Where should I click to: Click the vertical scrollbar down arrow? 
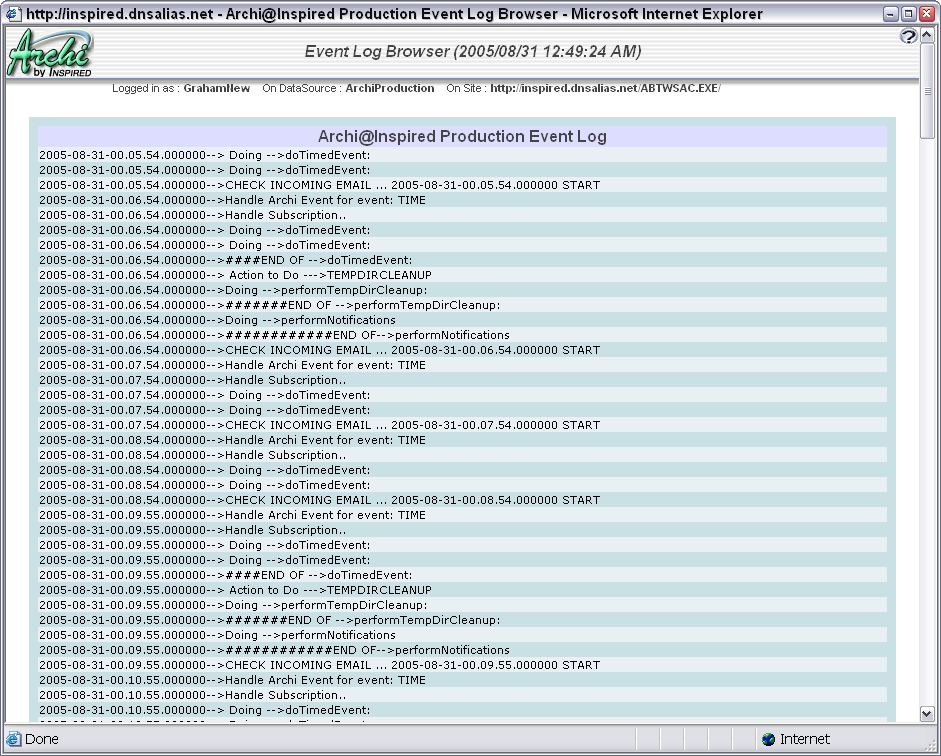[927, 713]
